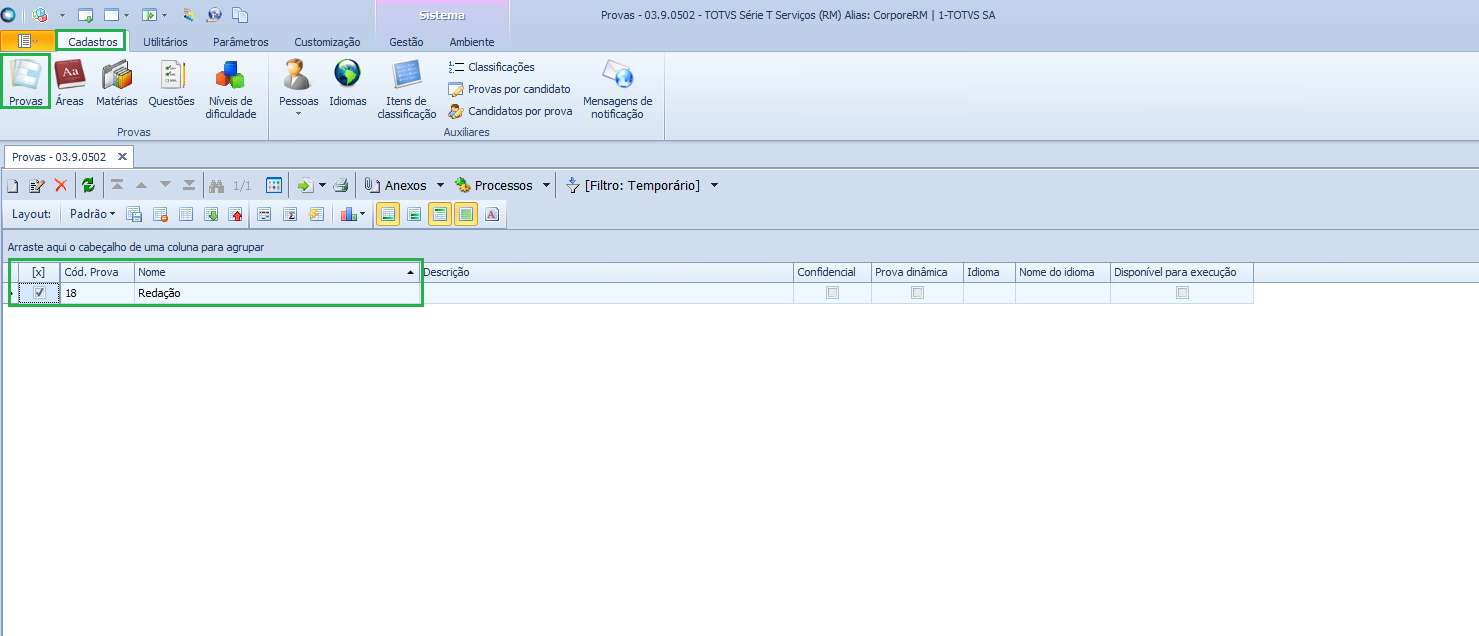
Task: Switch to the Parâmetros ribbon tab
Action: pos(241,42)
